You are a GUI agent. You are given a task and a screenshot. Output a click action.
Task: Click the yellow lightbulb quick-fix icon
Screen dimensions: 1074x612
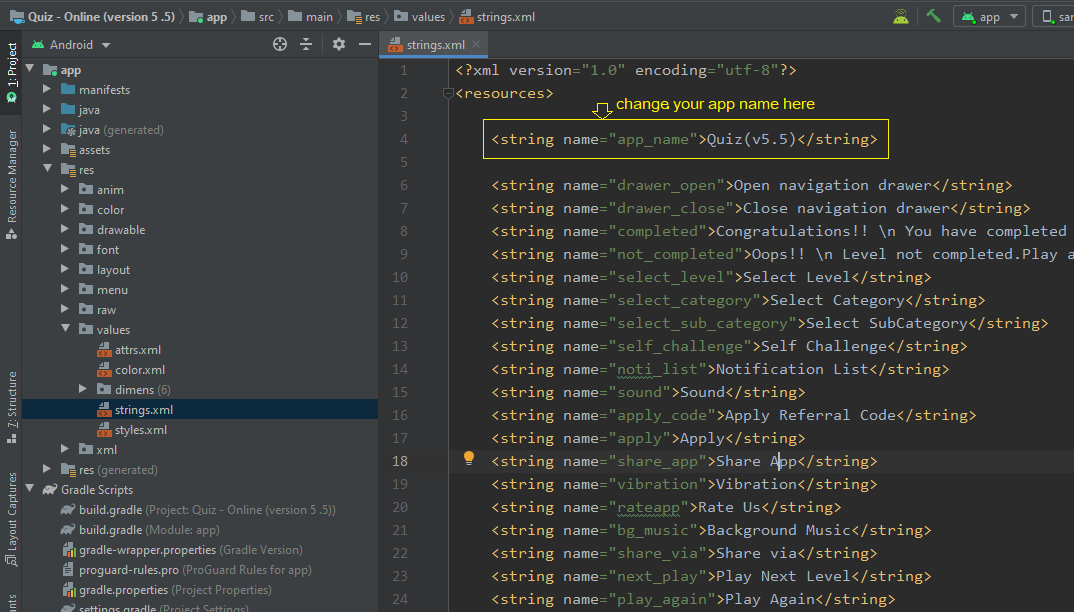click(469, 458)
